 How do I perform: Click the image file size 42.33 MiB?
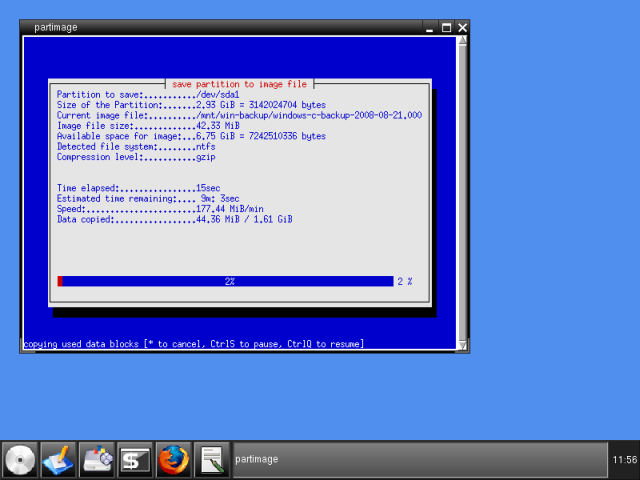[x=218, y=126]
